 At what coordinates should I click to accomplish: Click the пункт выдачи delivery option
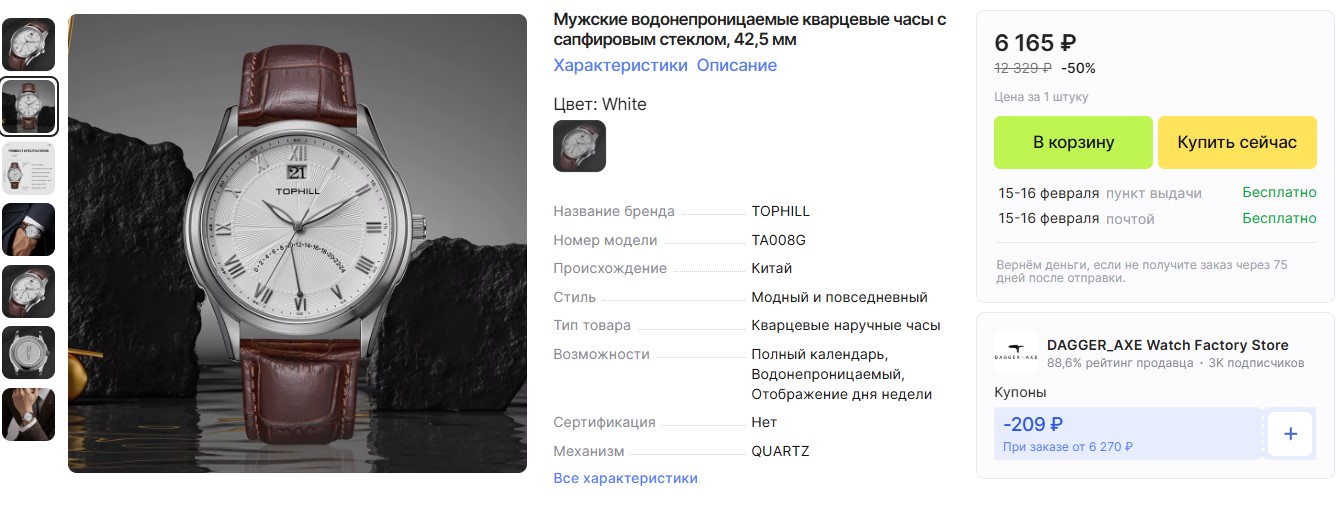pos(1154,193)
